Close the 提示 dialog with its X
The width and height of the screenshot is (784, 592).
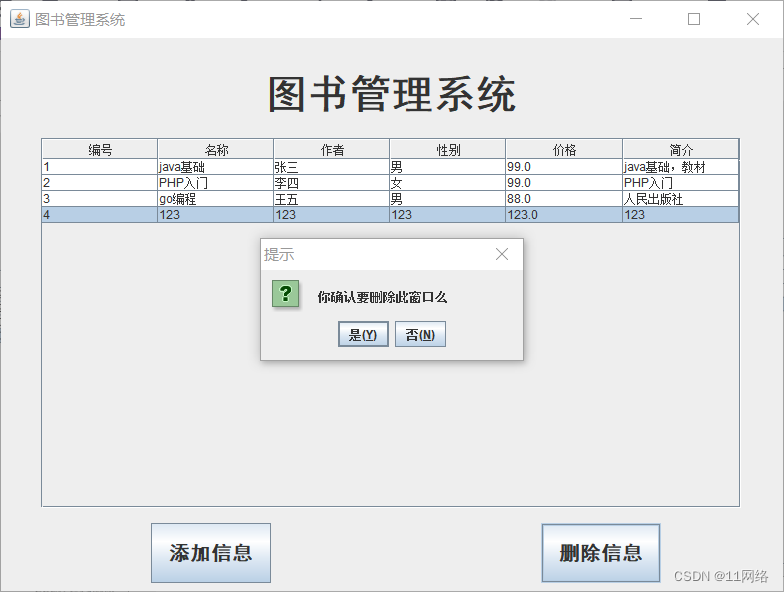tap(502, 254)
